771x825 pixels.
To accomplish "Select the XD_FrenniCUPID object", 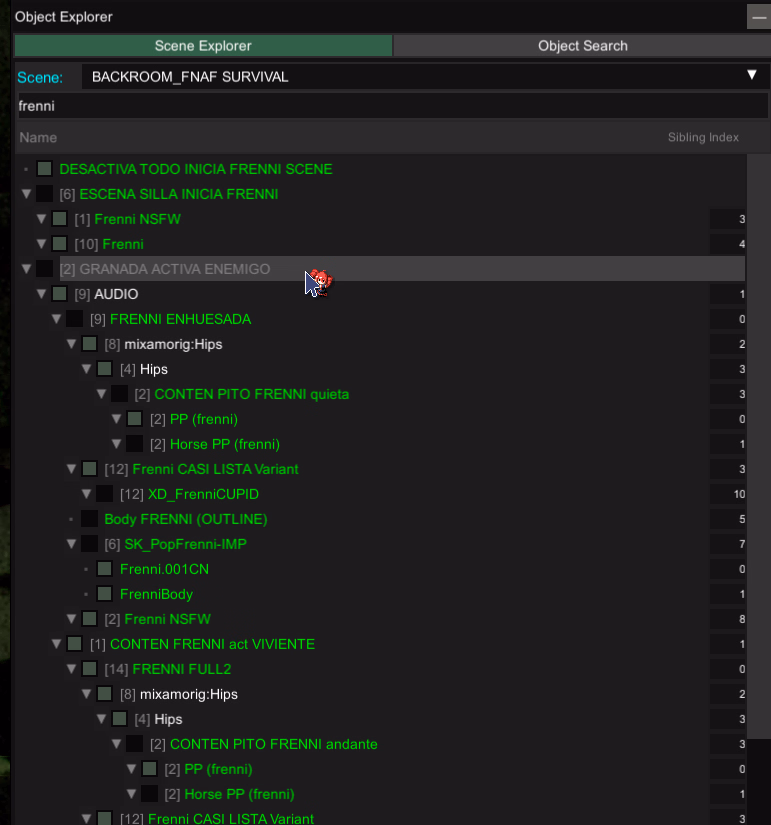I will coord(209,494).
